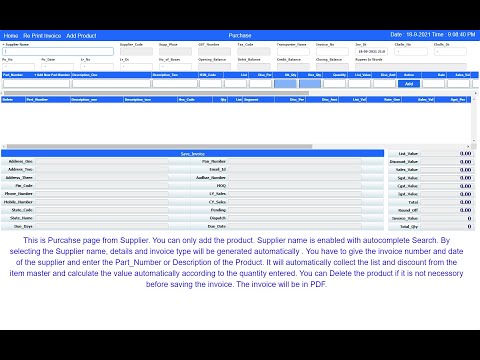Click the Invoice_No input field

tap(332, 51)
